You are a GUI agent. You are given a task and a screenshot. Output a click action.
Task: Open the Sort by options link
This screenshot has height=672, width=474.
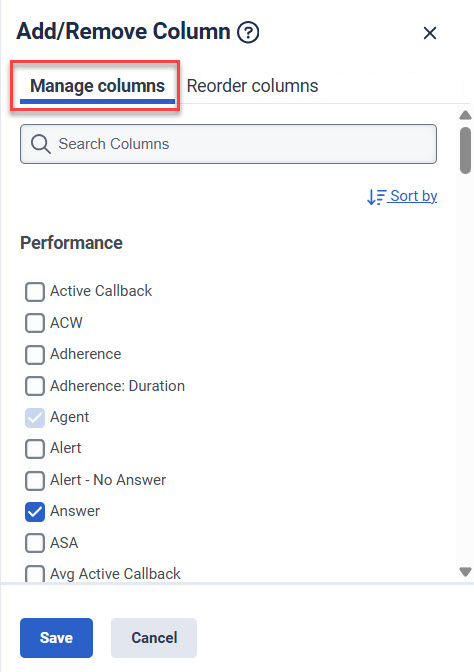click(414, 196)
